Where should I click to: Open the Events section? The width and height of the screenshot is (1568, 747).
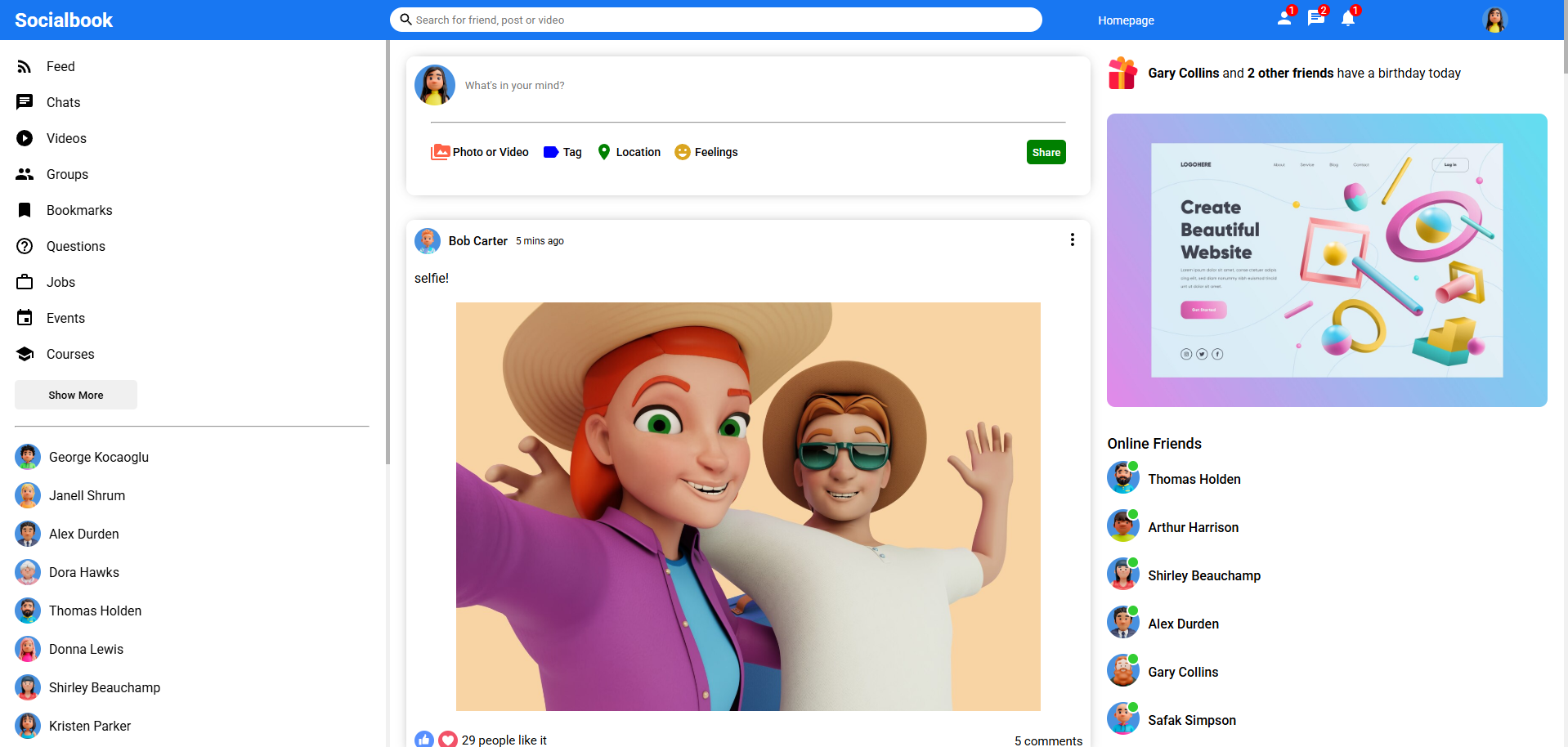[66, 318]
